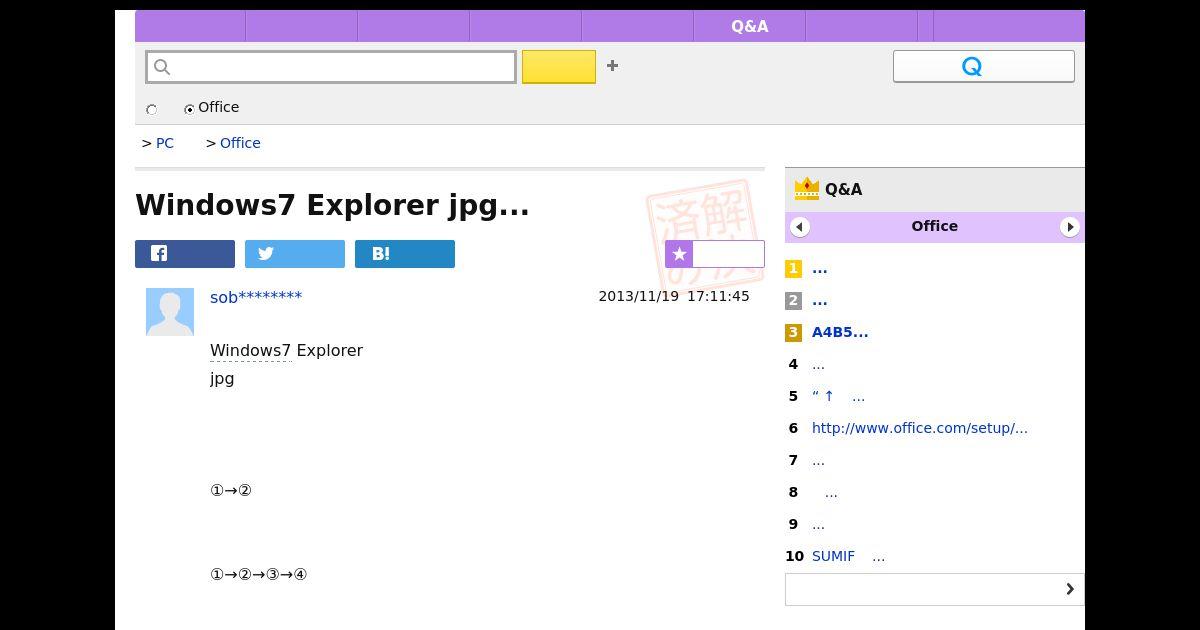Click the more button with chevron below ranking

tap(935, 589)
